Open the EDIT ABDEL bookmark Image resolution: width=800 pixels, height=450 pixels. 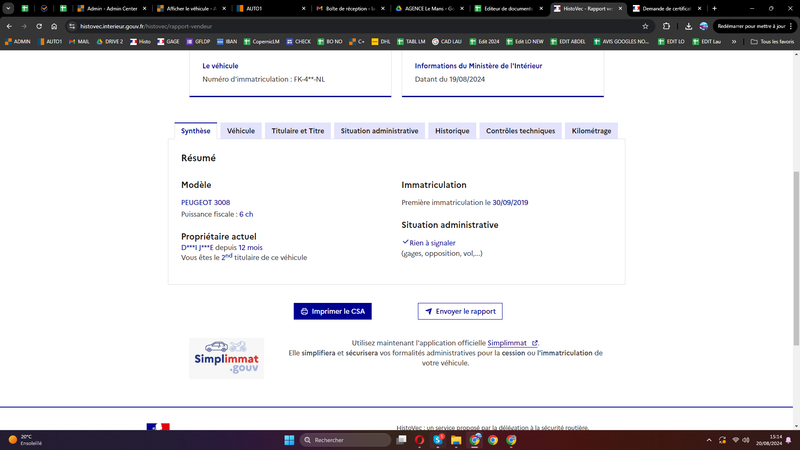[x=568, y=41]
